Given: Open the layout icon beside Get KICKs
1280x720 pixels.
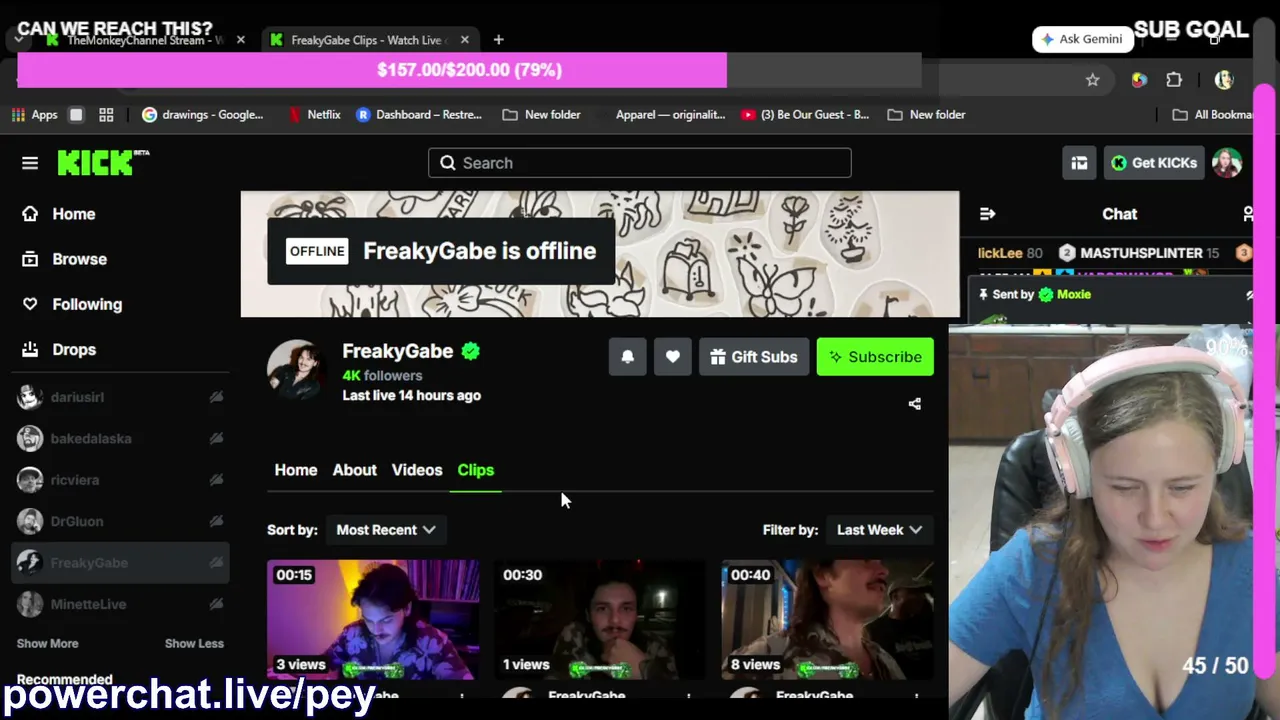Looking at the screenshot, I should tap(1079, 163).
